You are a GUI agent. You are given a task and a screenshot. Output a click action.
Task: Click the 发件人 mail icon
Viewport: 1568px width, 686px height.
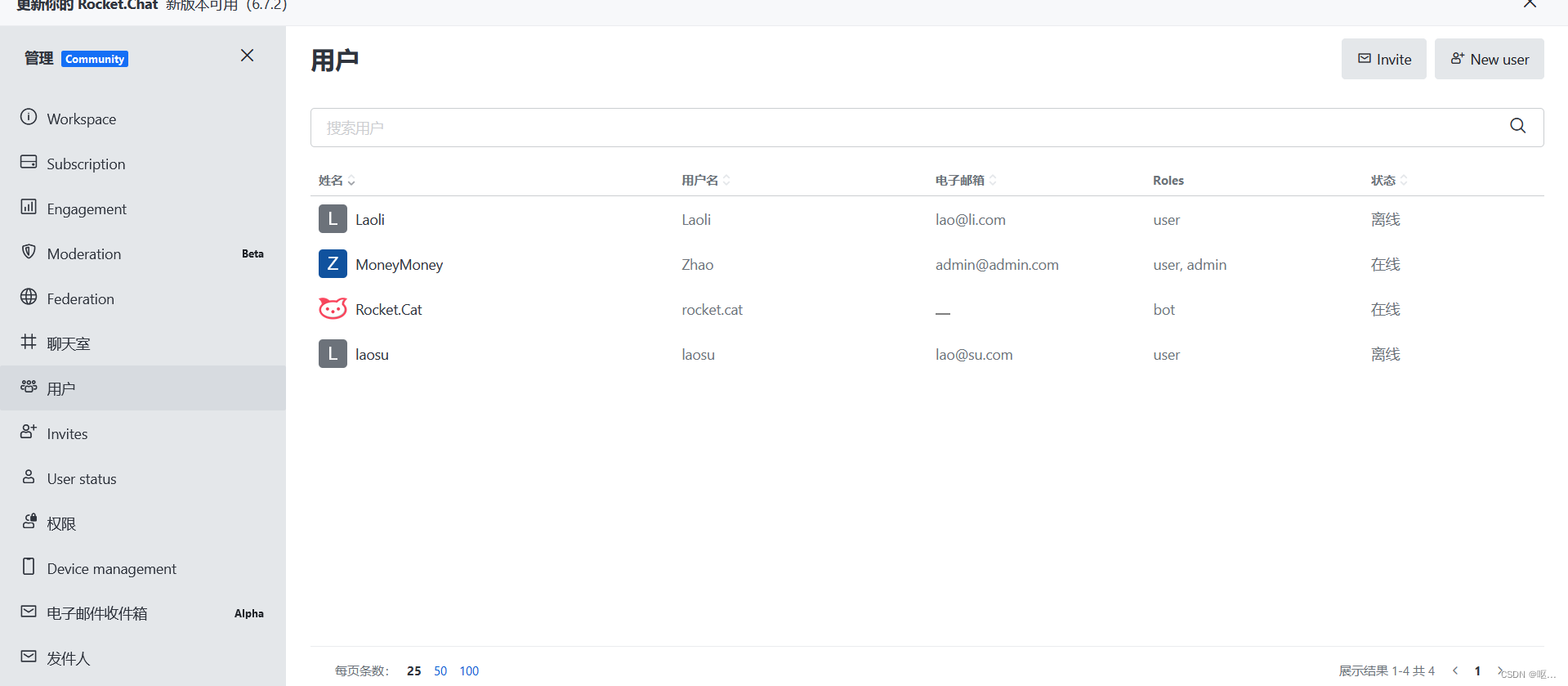(29, 656)
